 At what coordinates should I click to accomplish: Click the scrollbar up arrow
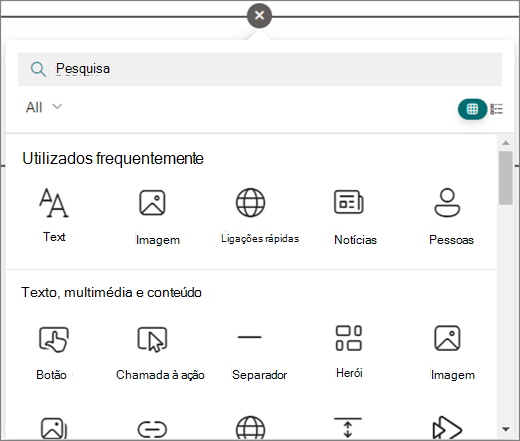click(506, 143)
